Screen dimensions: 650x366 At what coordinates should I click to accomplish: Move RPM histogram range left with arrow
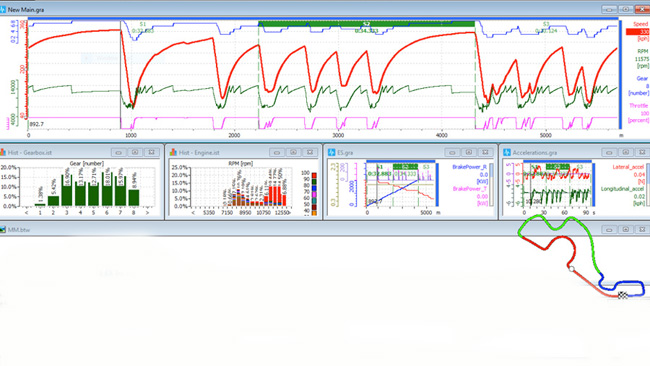[x=193, y=213]
